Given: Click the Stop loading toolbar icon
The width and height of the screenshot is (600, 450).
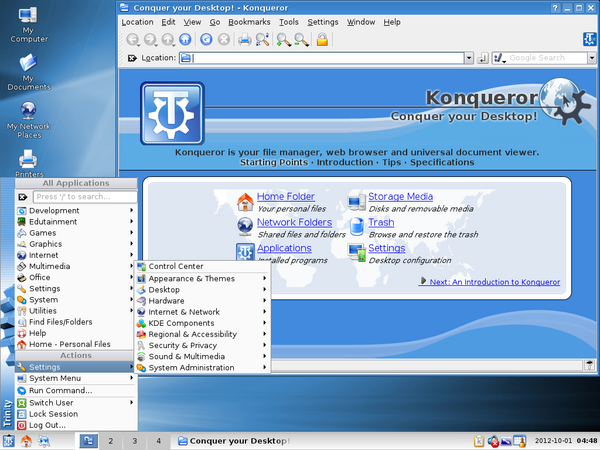Looking at the screenshot, I should [224, 40].
